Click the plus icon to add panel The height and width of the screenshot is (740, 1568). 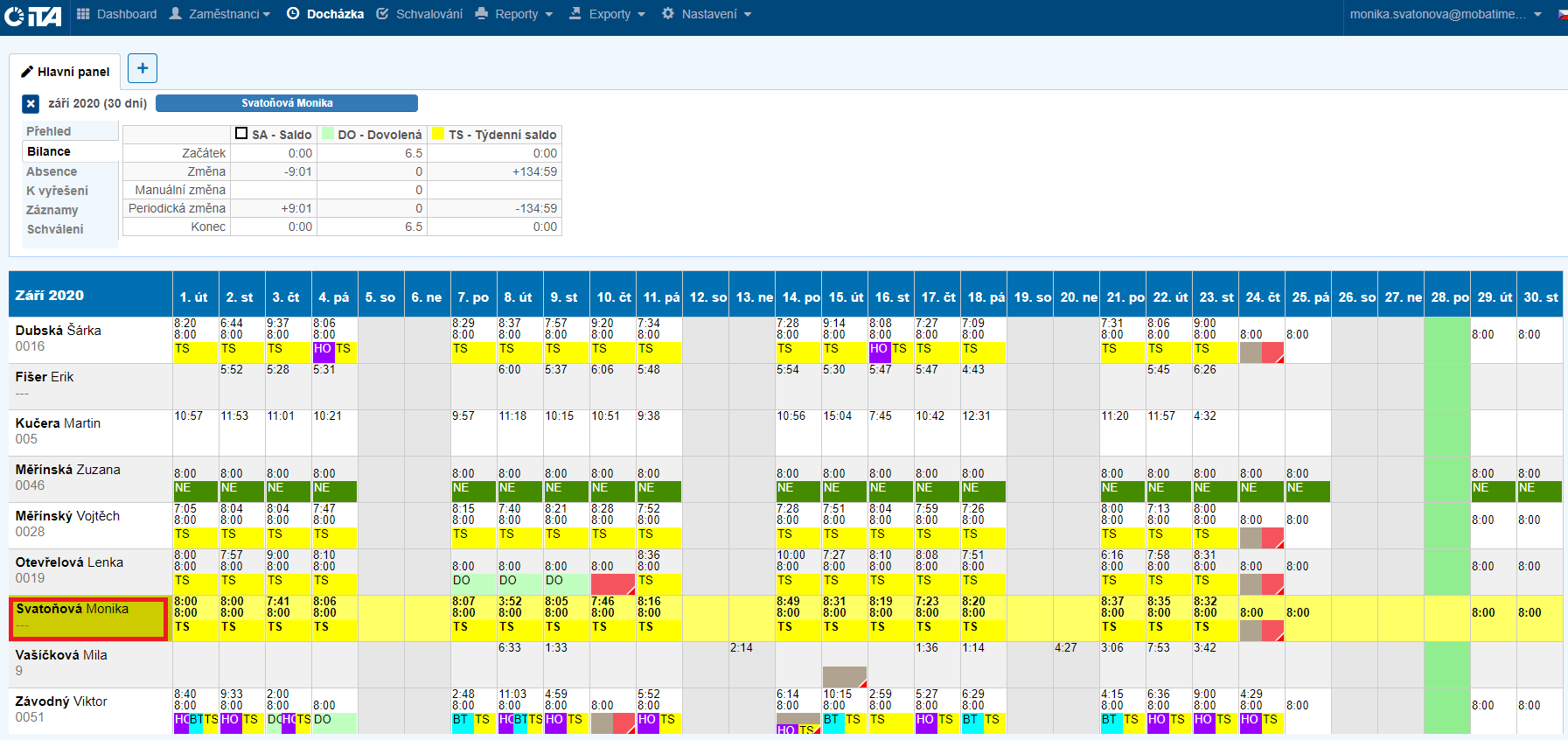point(143,68)
